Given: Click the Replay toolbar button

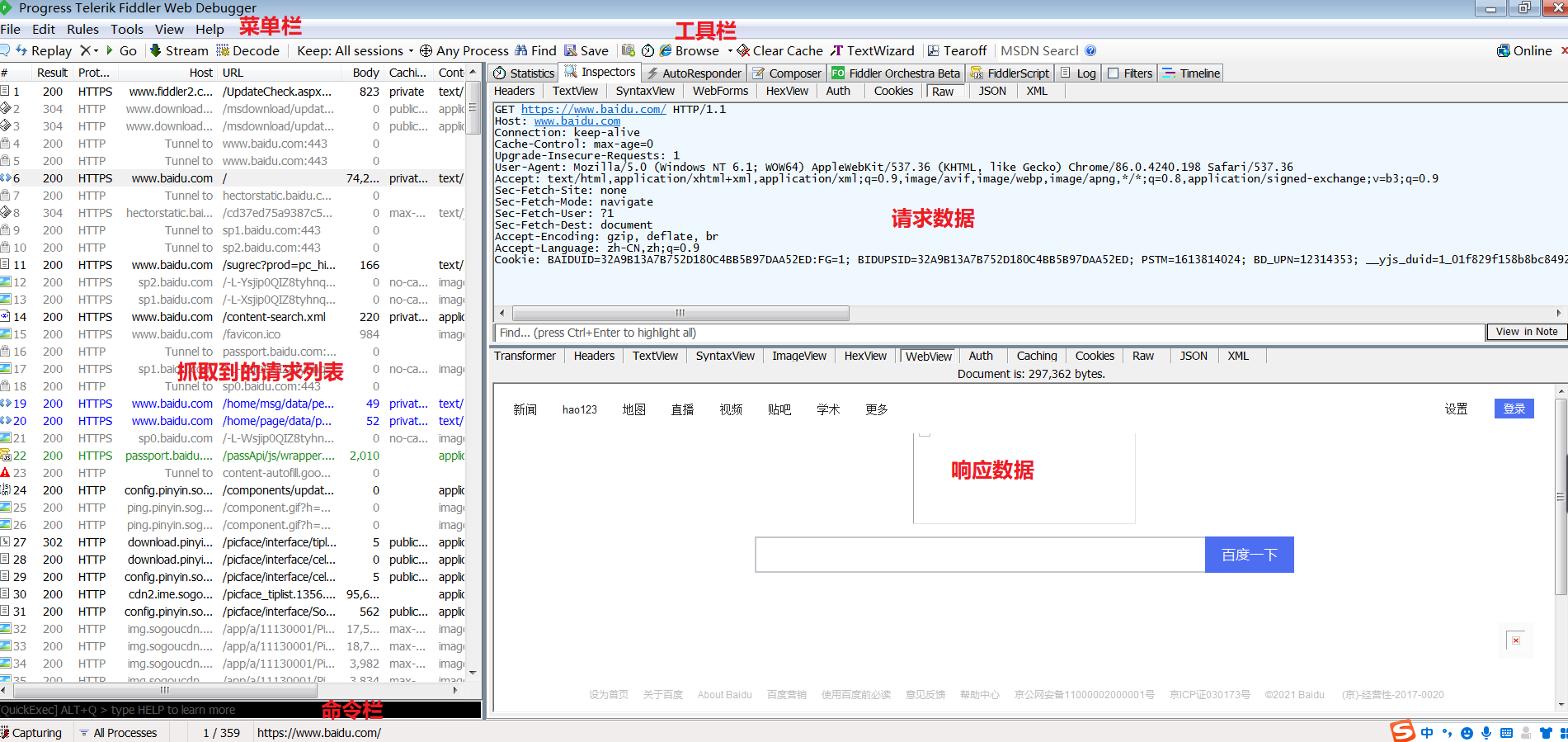Looking at the screenshot, I should [44, 50].
